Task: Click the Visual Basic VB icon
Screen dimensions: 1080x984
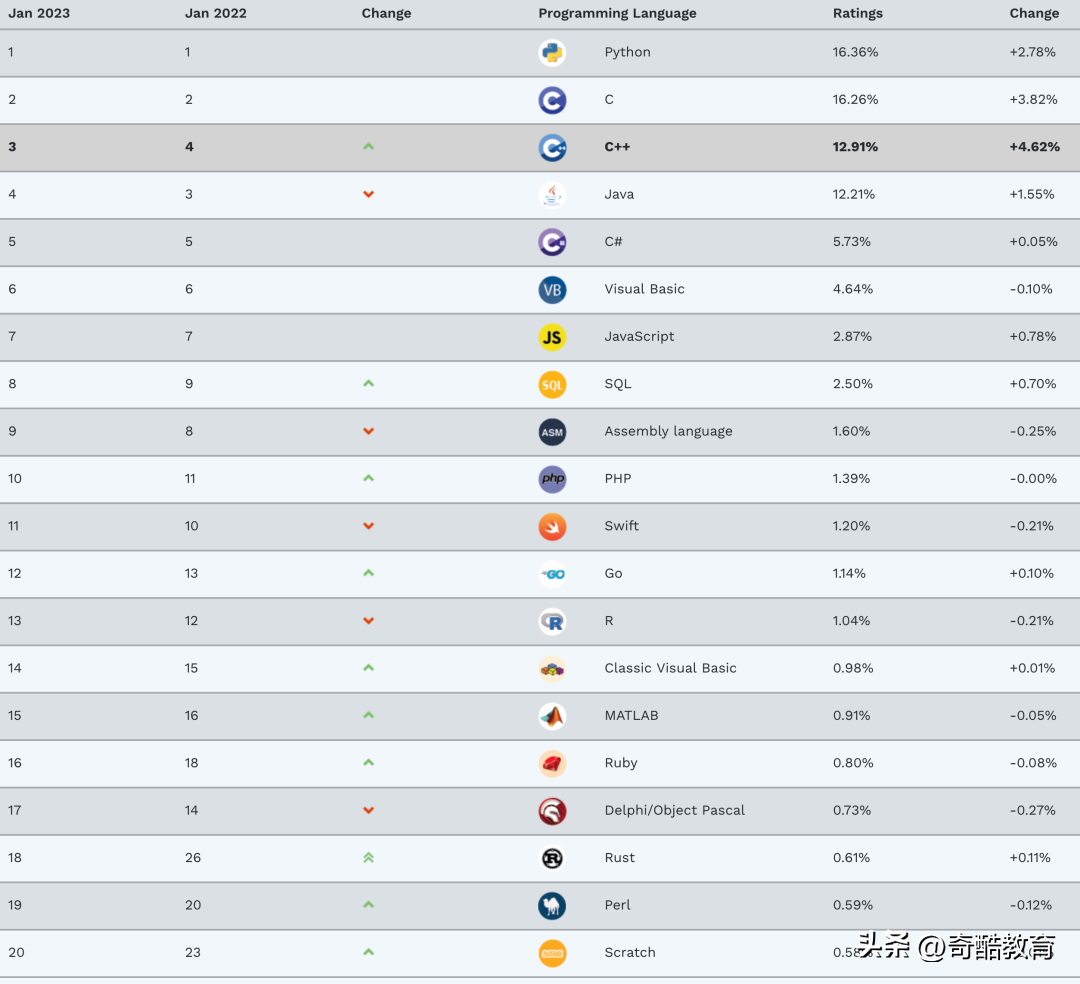Action: [552, 290]
